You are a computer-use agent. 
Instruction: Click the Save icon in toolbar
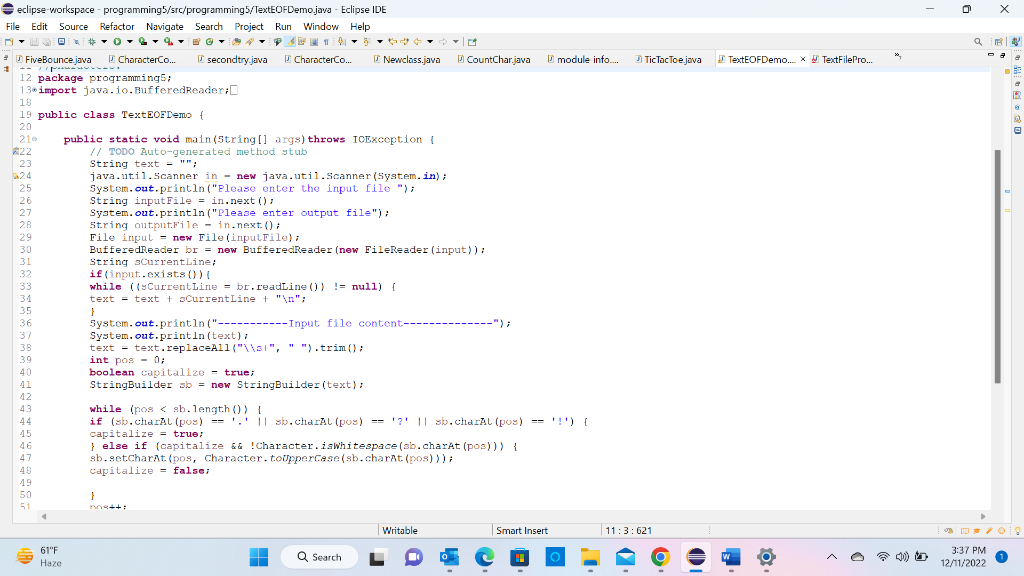[x=34, y=42]
